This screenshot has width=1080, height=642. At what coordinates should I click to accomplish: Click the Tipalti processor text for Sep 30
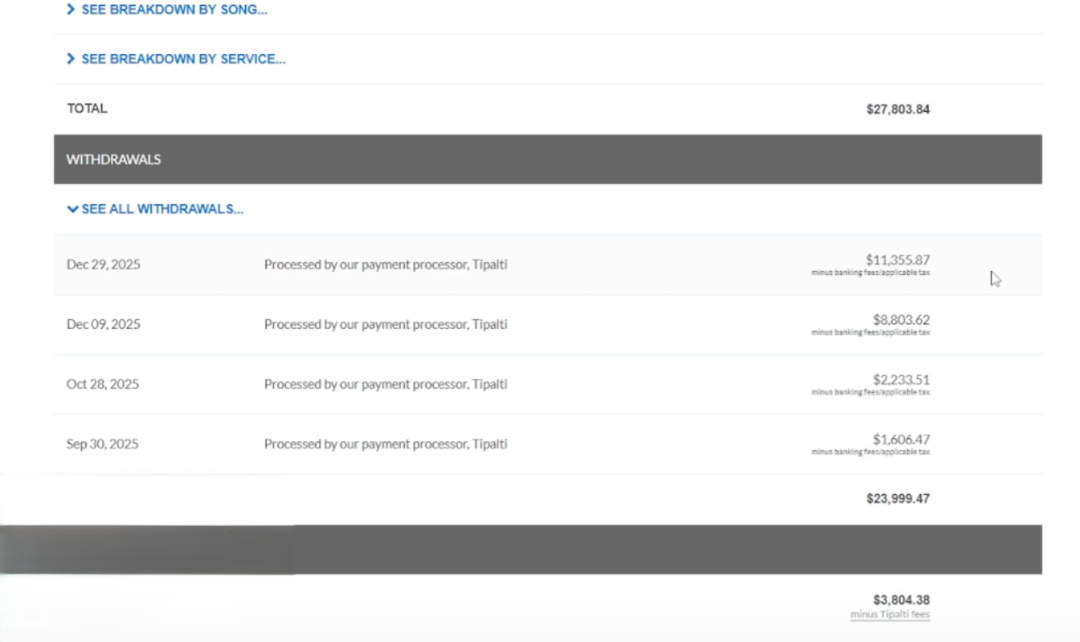click(x=385, y=444)
